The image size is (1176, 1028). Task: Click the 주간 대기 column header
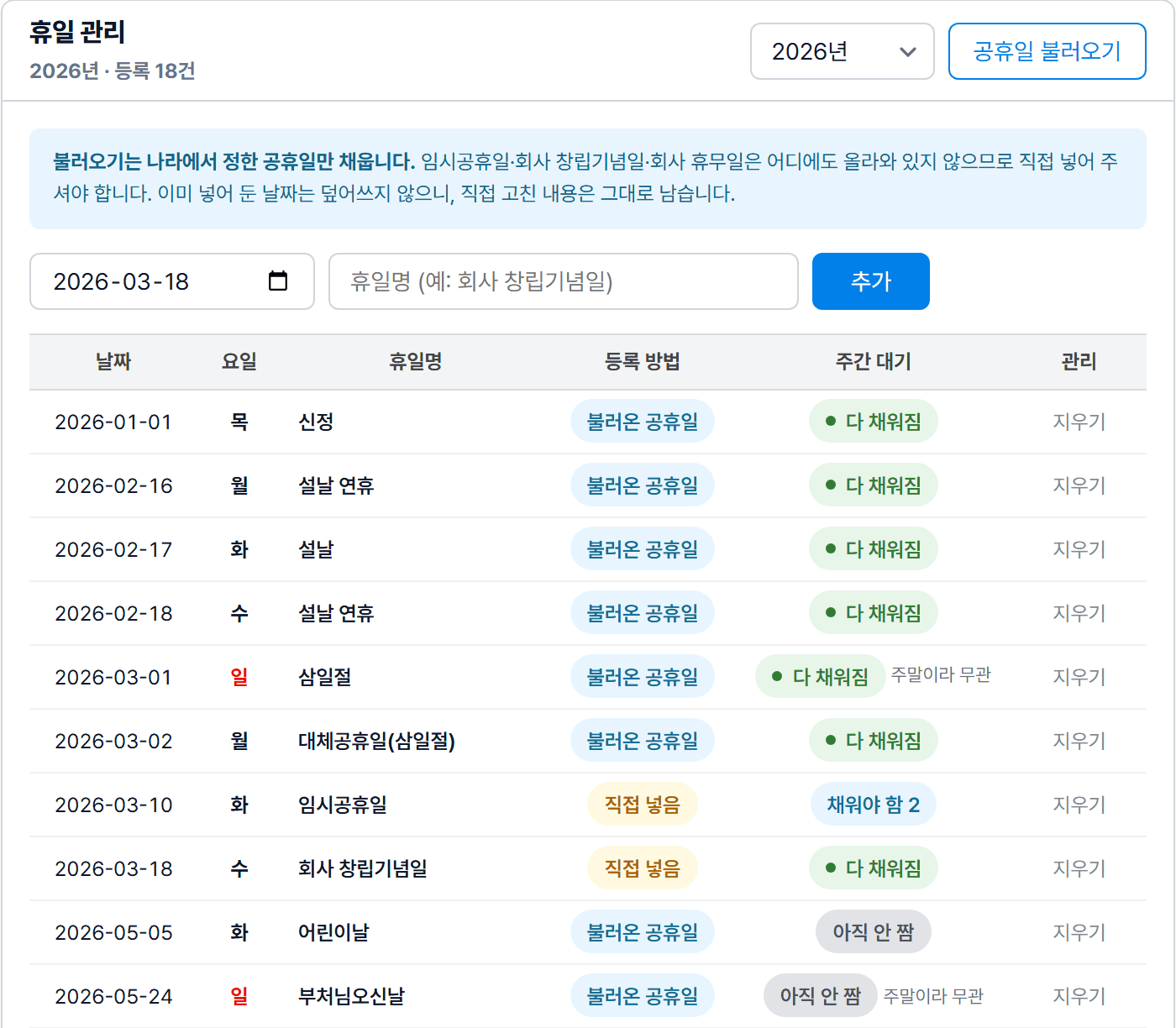[874, 362]
